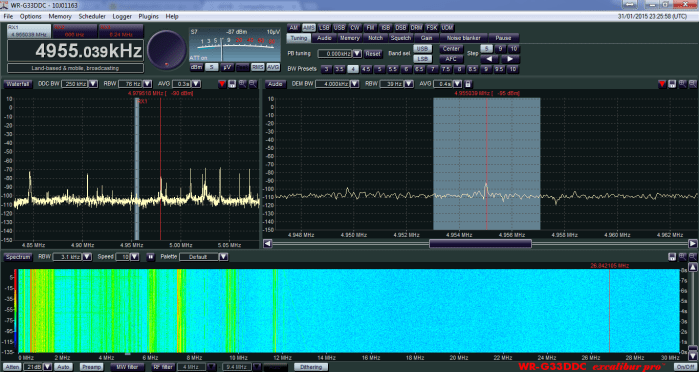This screenshot has width=699, height=372.
Task: Switch to the Noise blanker tab
Action: (x=464, y=38)
